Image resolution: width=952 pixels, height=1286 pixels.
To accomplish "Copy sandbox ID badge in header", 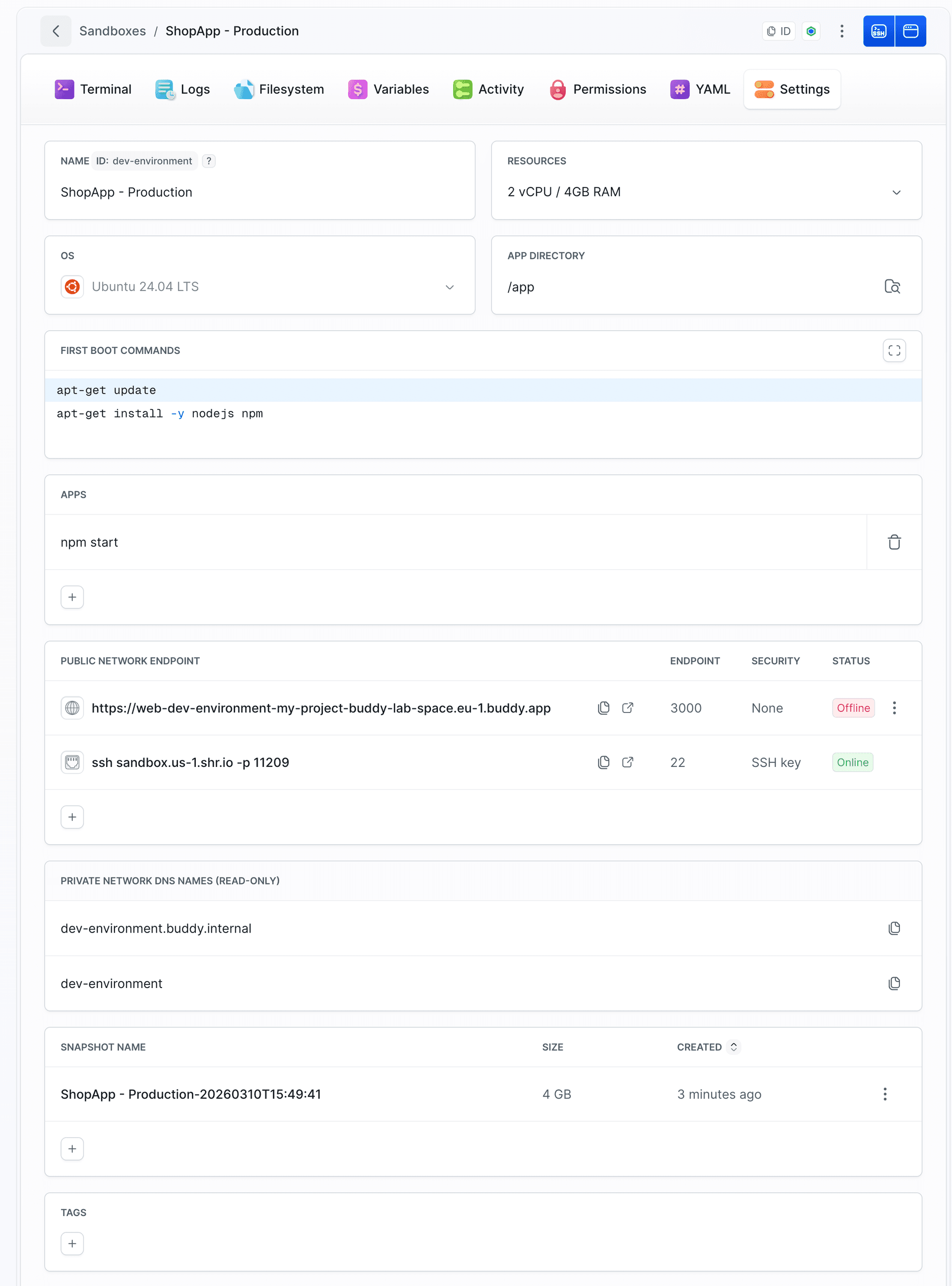I will (778, 31).
